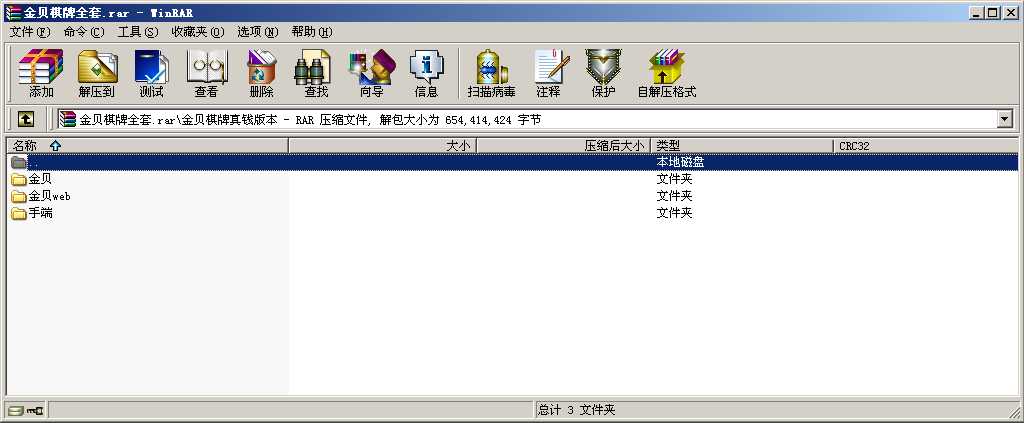Click the 自解压格式 (SFX) icon
The height and width of the screenshot is (423, 1024).
click(667, 73)
